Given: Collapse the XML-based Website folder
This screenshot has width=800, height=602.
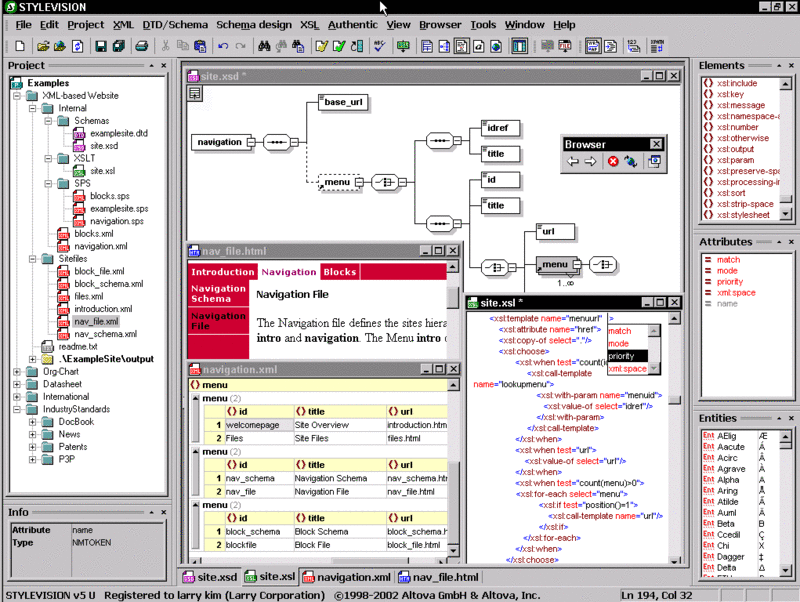Looking at the screenshot, I should pos(17,95).
